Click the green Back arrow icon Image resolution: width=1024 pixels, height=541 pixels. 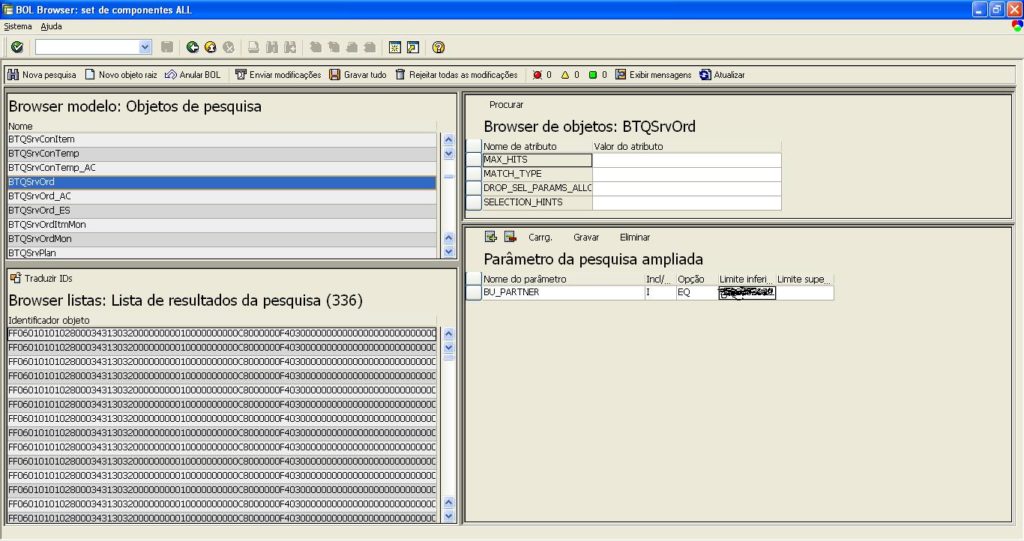[x=192, y=47]
